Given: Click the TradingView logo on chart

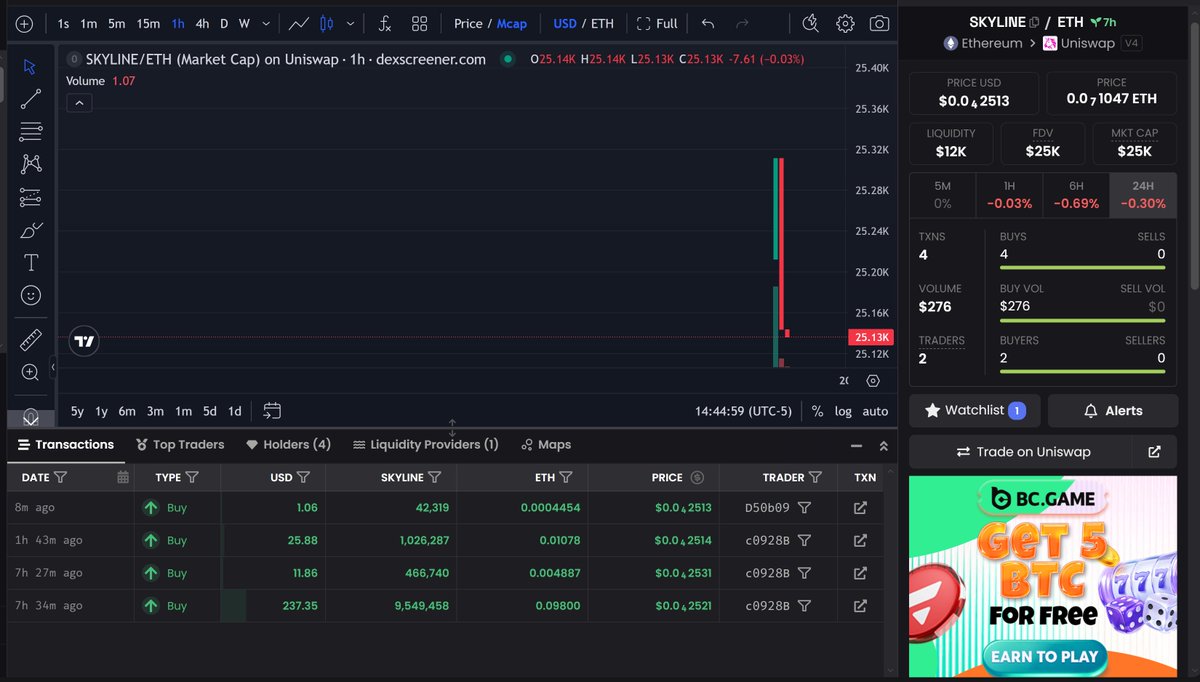Looking at the screenshot, I should 85,341.
